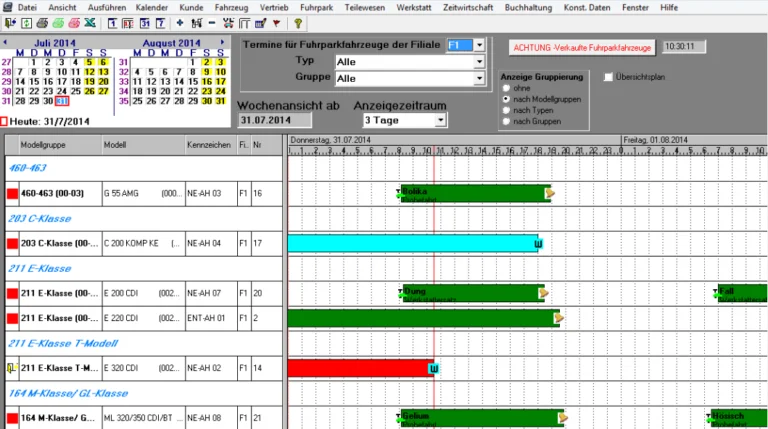Viewport: 768px width, 429px height.
Task: Click the Modellgruppe column header
Action: click(61, 145)
